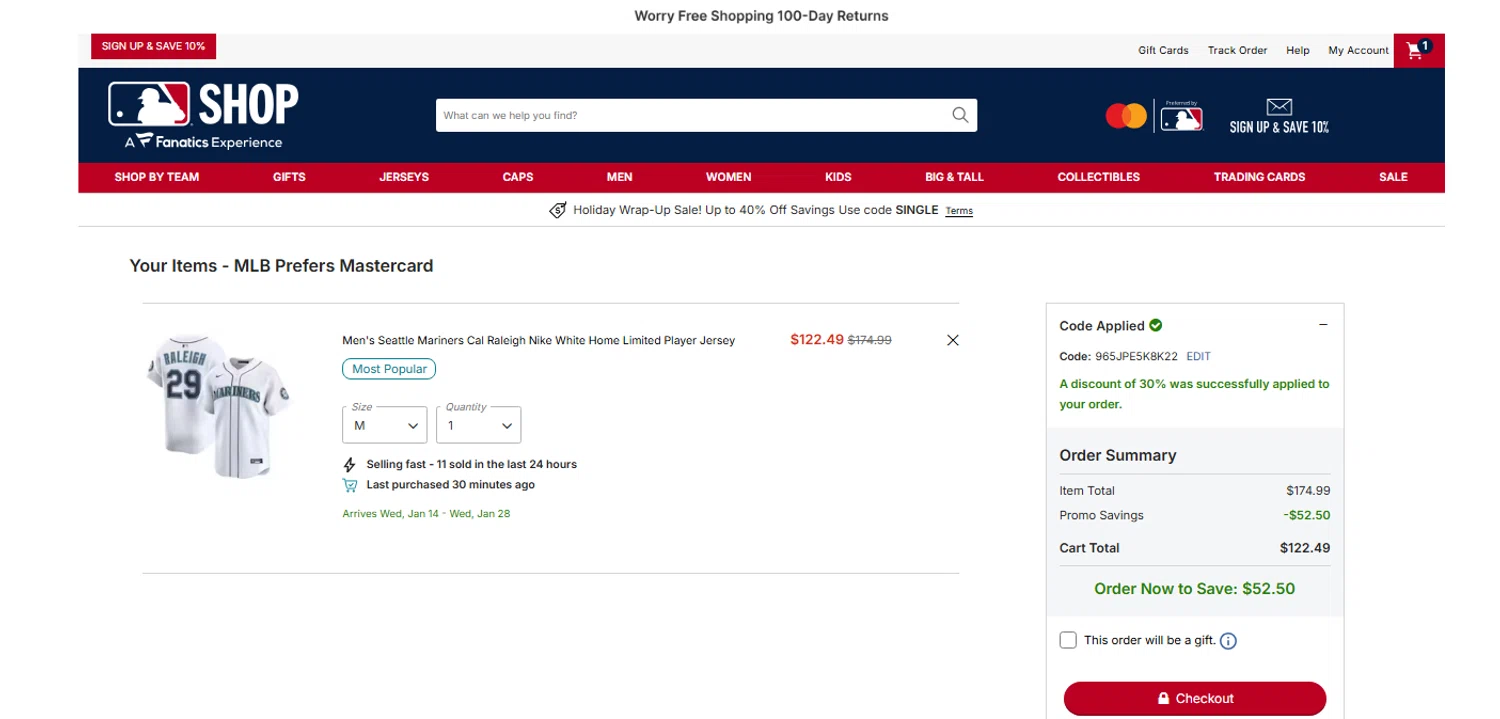1500x719 pixels.
Task: Click the Most Popular badge
Action: point(389,369)
